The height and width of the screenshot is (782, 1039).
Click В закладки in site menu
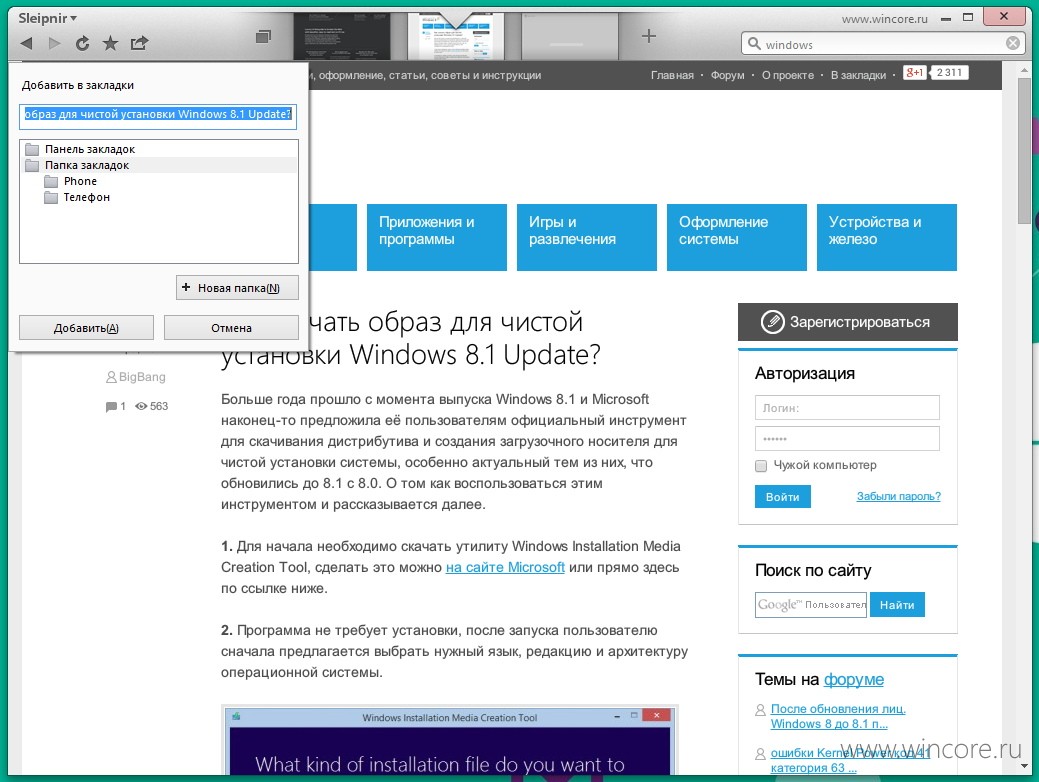click(x=858, y=76)
